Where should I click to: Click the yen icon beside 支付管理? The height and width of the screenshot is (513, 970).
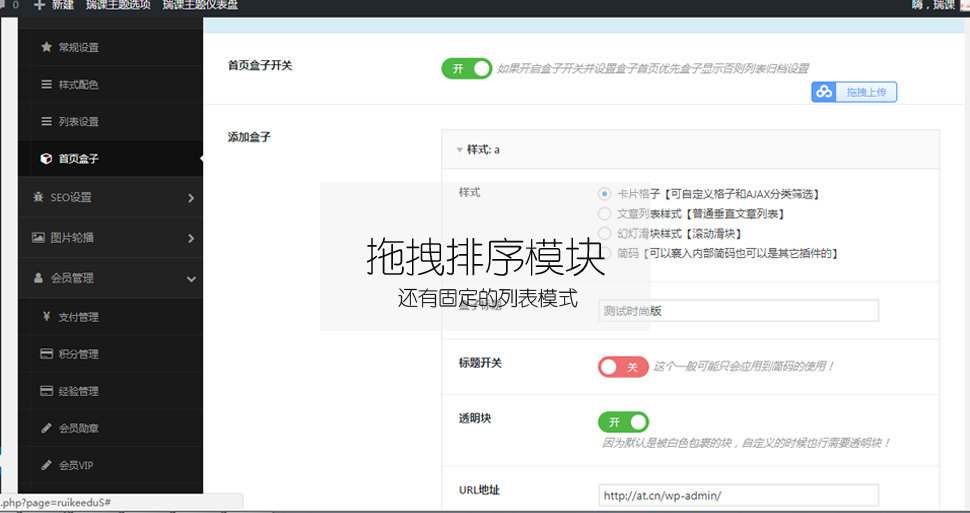46,317
